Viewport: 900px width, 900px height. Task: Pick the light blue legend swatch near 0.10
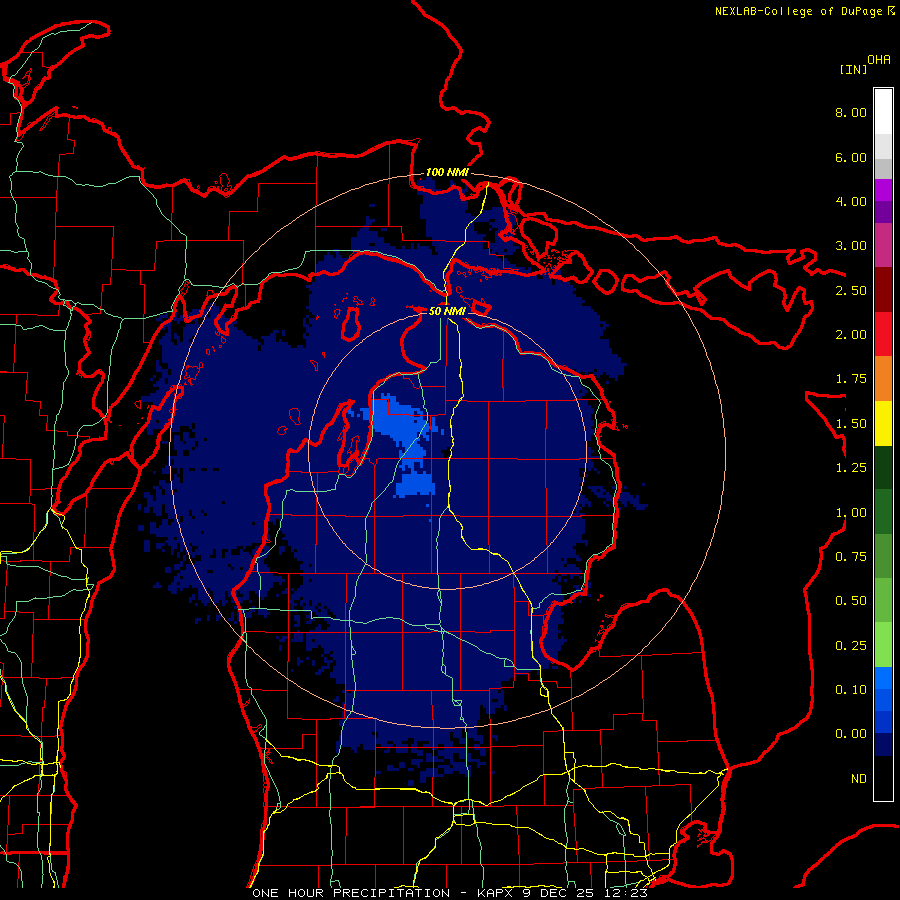point(883,678)
